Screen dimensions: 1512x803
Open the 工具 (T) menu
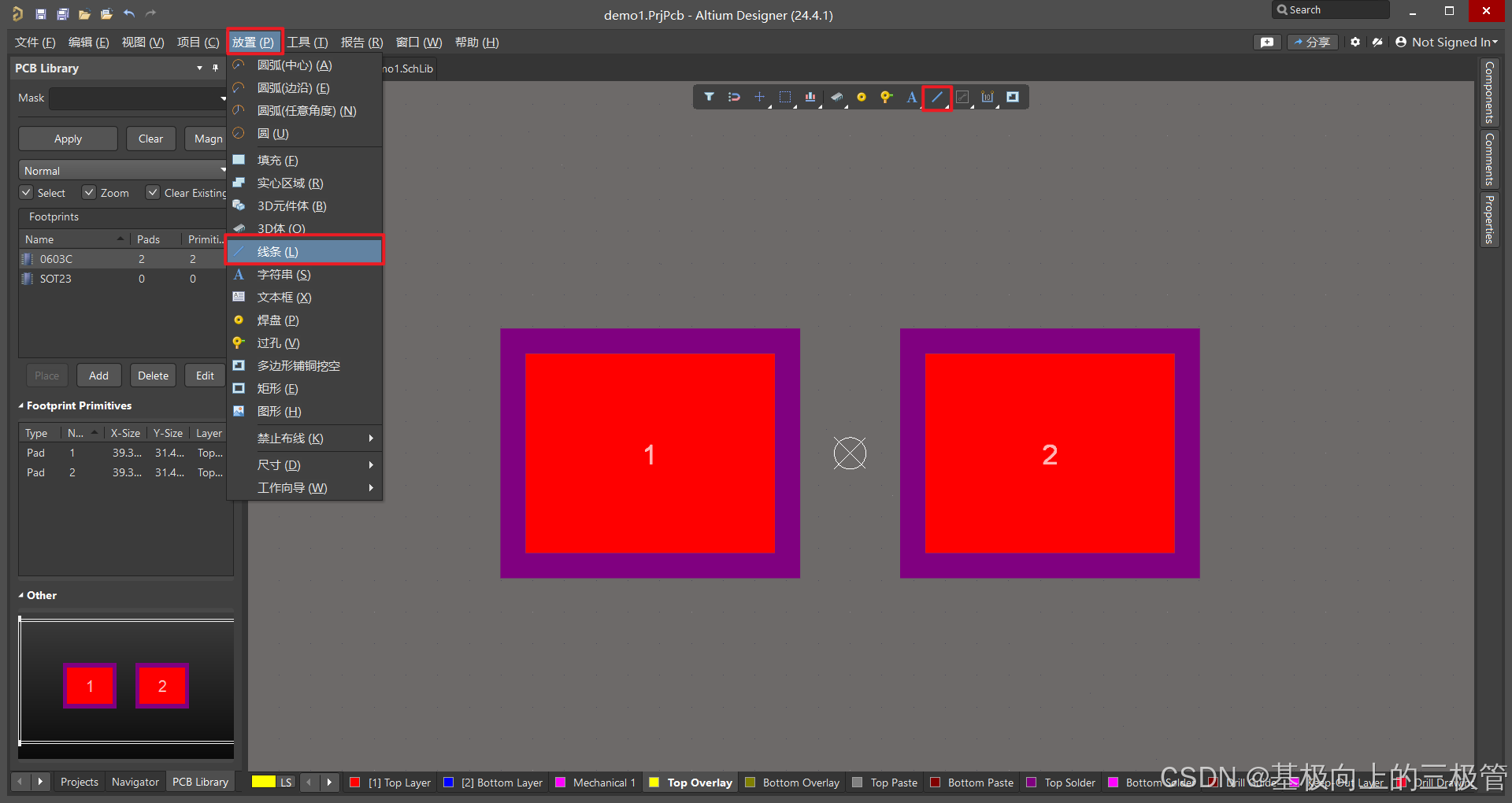coord(307,42)
